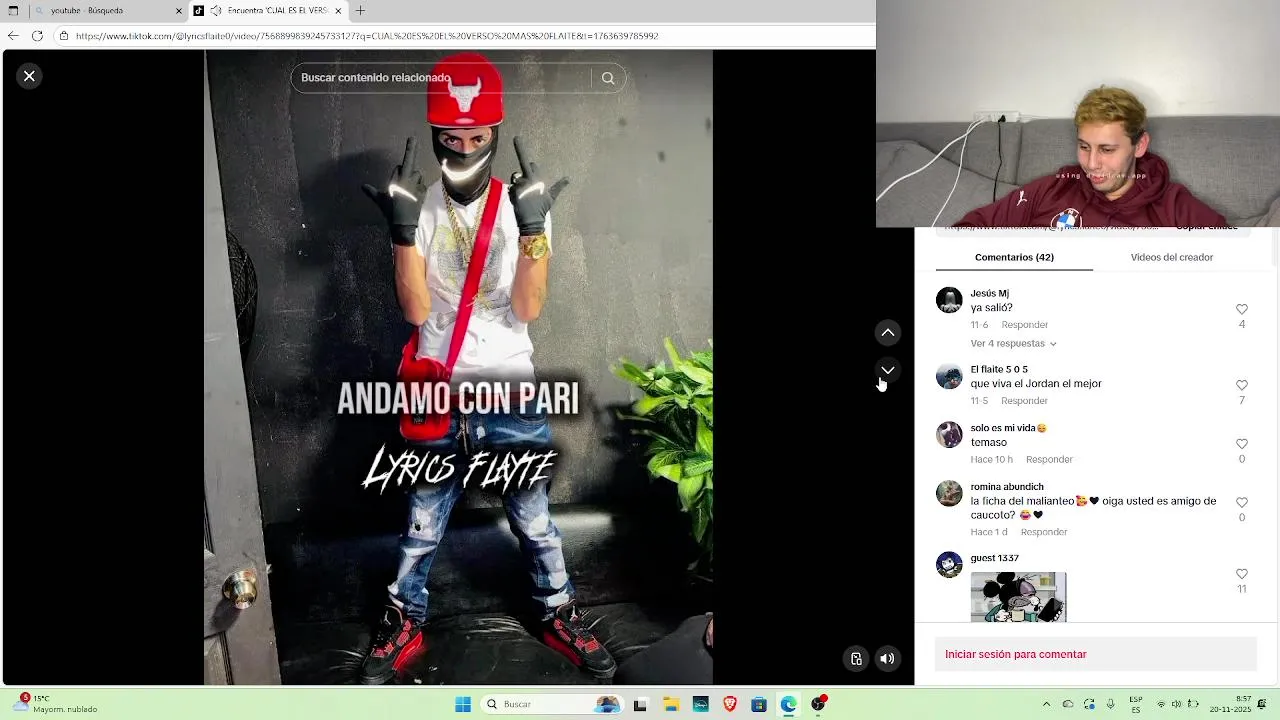
Task: Expand 'Ver 4 respuestas' replies
Action: click(1013, 343)
